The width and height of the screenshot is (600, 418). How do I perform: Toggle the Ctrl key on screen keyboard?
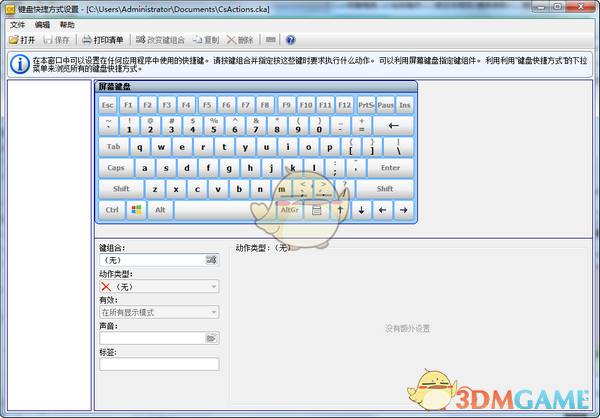tap(111, 210)
